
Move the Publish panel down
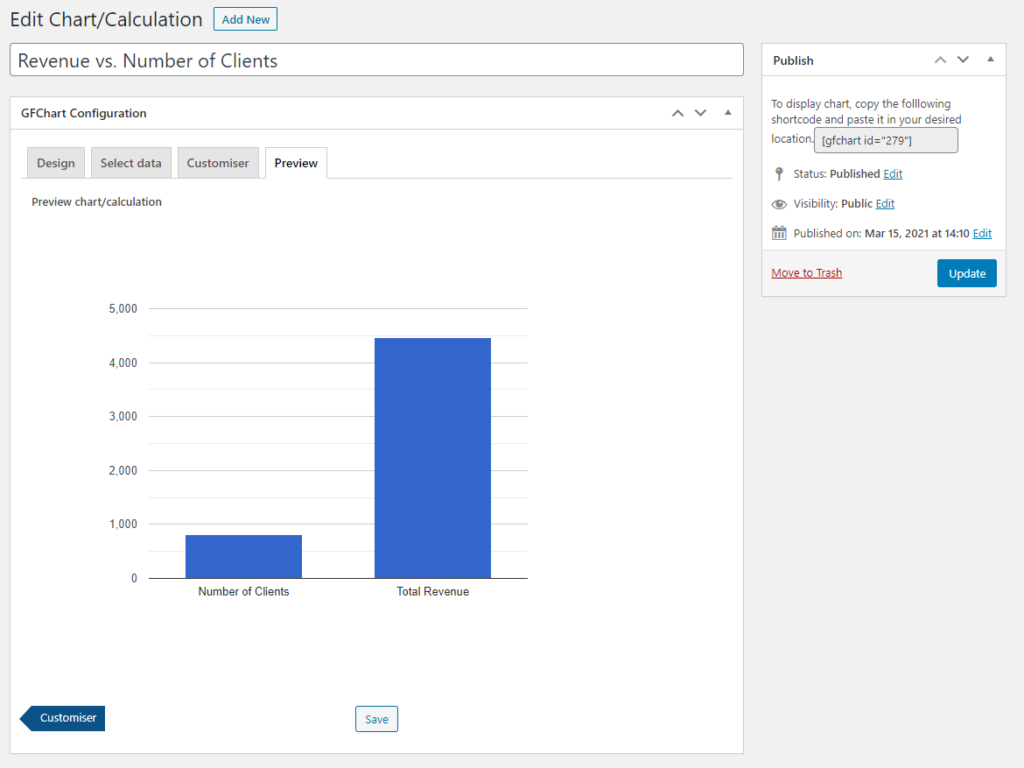coord(963,60)
